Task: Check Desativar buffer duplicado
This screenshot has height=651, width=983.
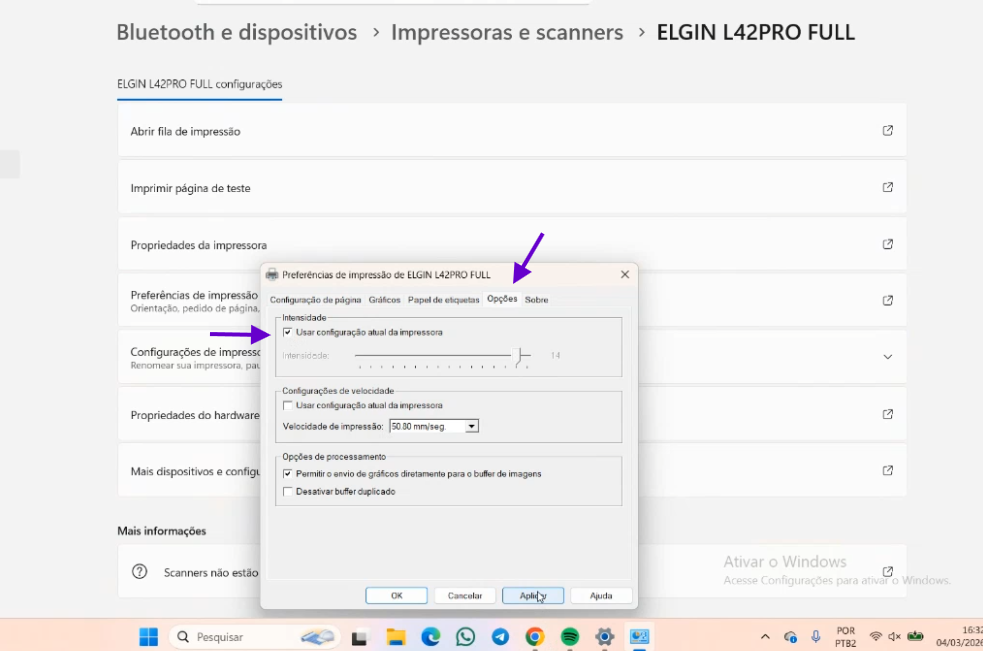Action: click(287, 491)
